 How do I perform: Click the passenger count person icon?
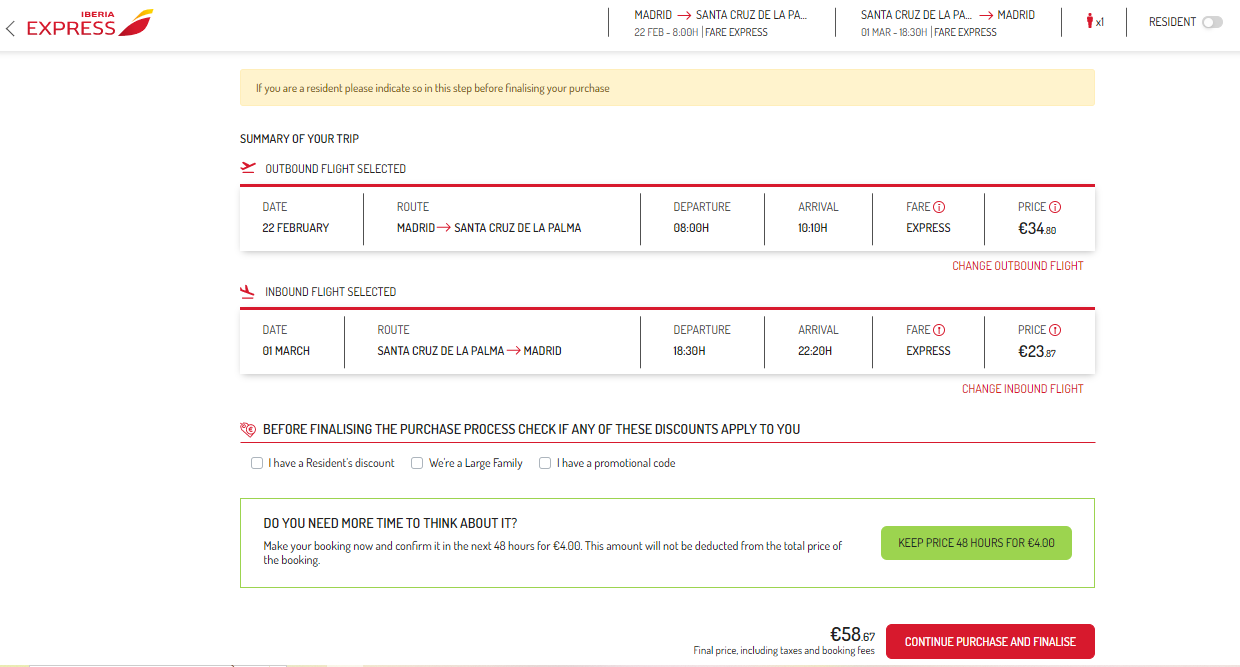1090,21
